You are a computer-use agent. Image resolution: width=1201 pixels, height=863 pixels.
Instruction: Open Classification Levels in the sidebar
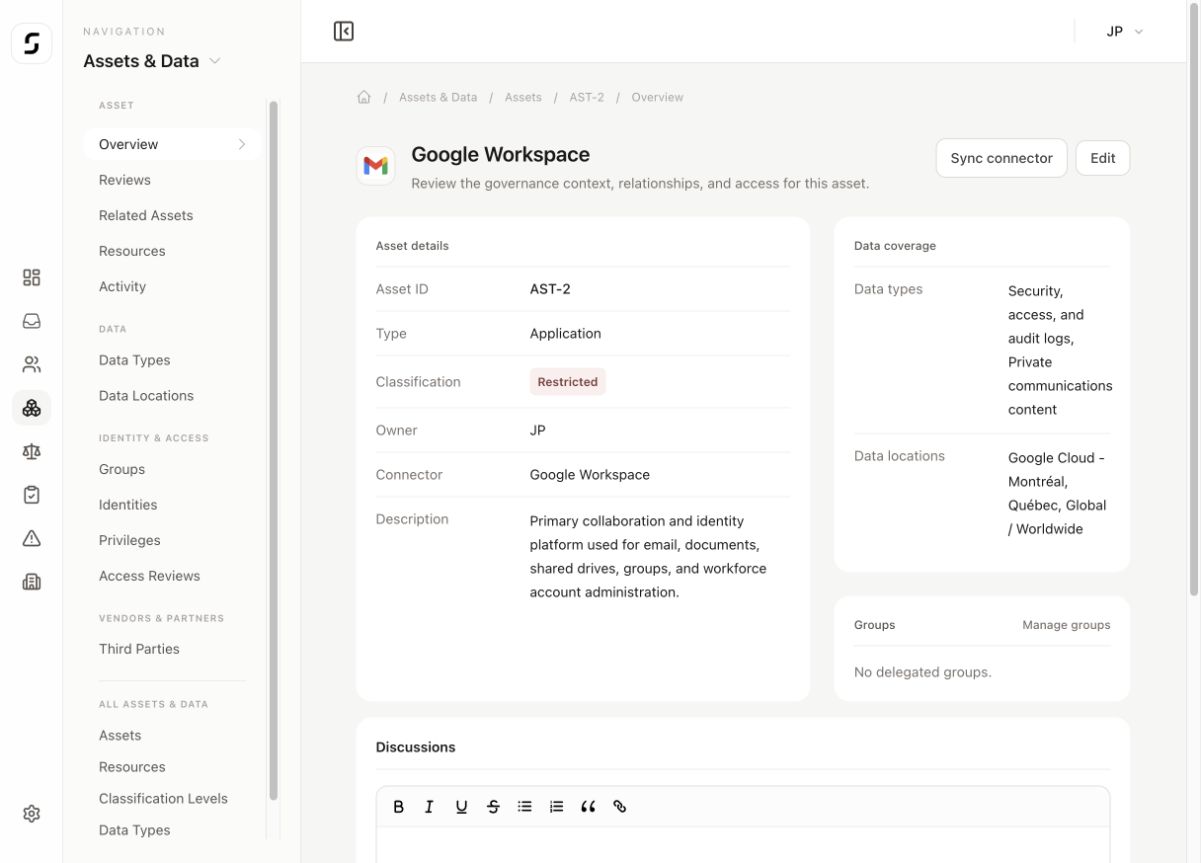click(x=163, y=798)
